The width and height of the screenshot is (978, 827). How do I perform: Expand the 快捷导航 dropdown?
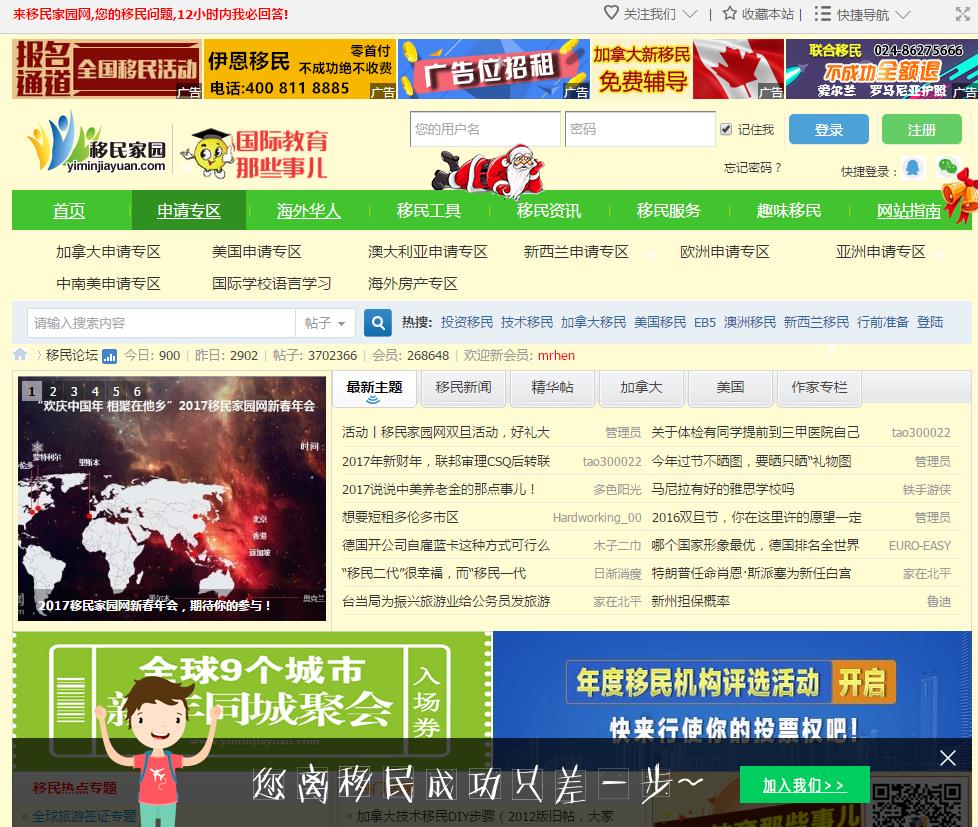click(903, 14)
